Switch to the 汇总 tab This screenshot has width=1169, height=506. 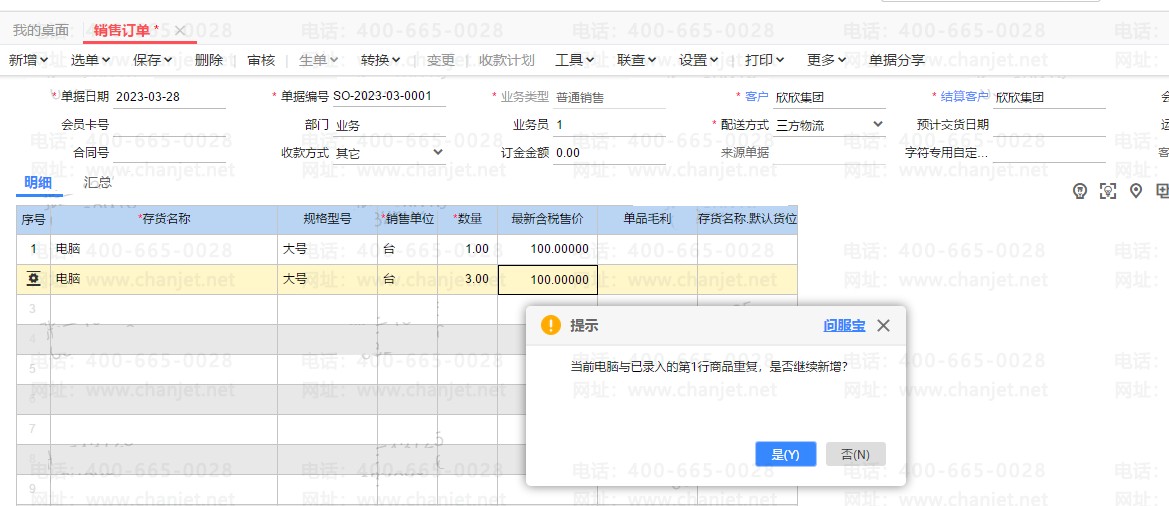point(98,182)
